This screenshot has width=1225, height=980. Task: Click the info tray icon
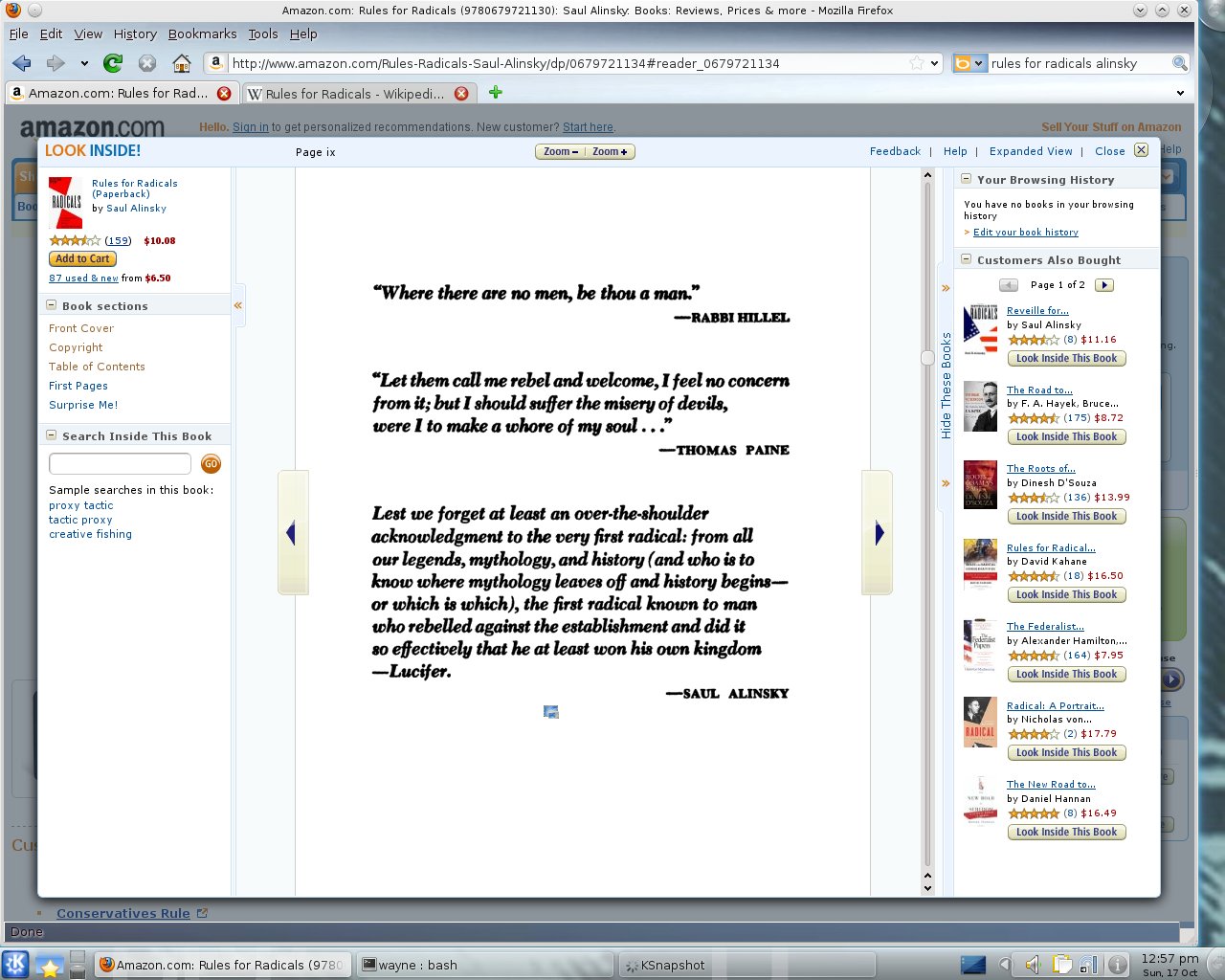(1117, 965)
